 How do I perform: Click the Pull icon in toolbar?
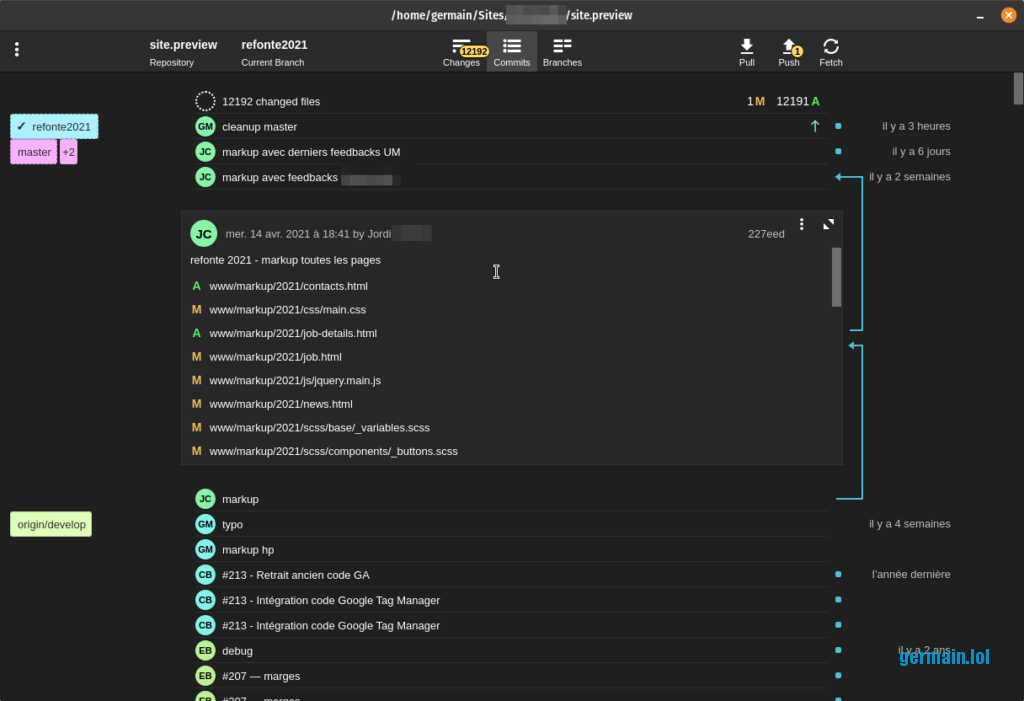coord(746,47)
